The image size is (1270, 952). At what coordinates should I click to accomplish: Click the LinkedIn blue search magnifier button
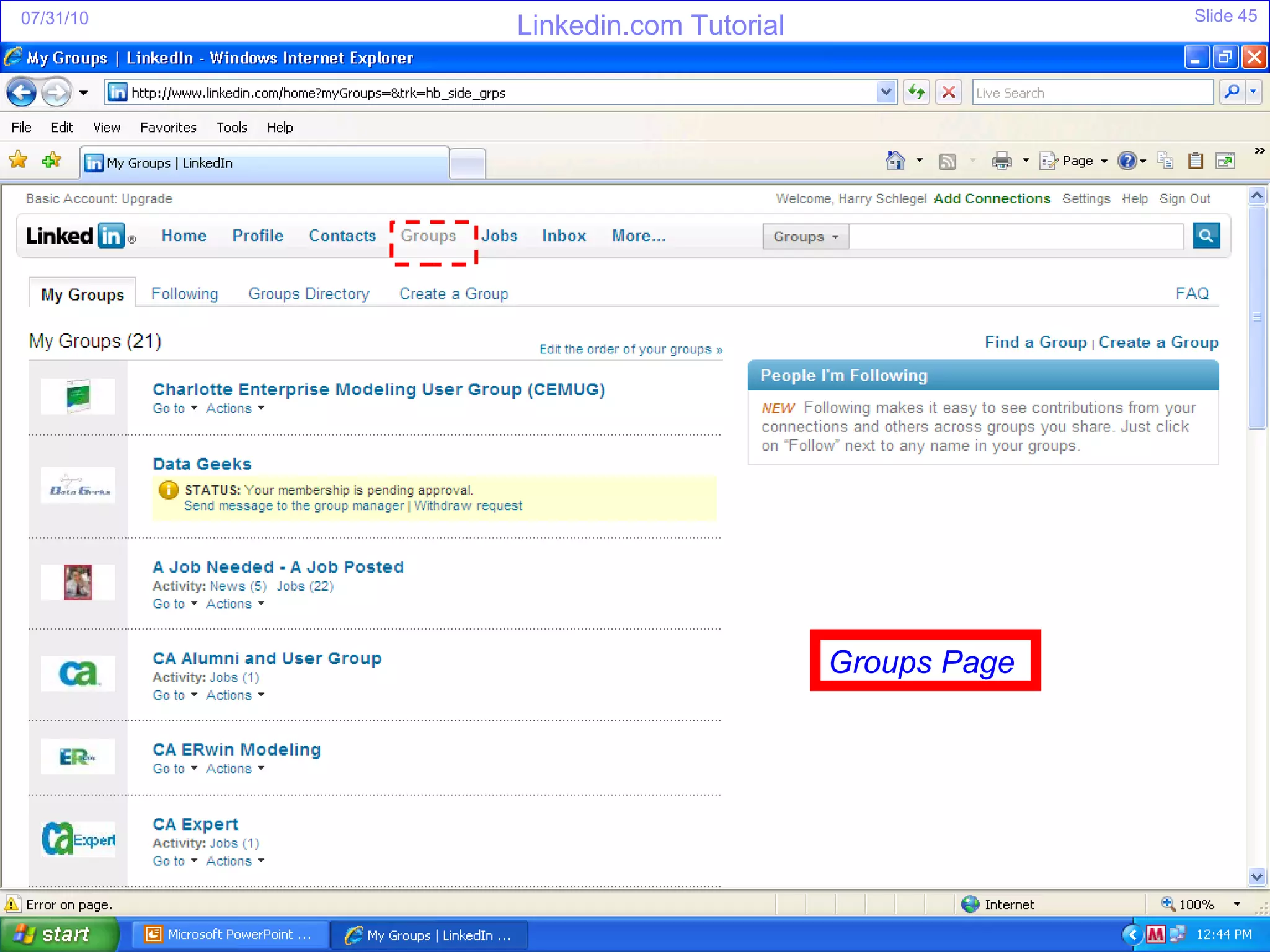pos(1206,236)
